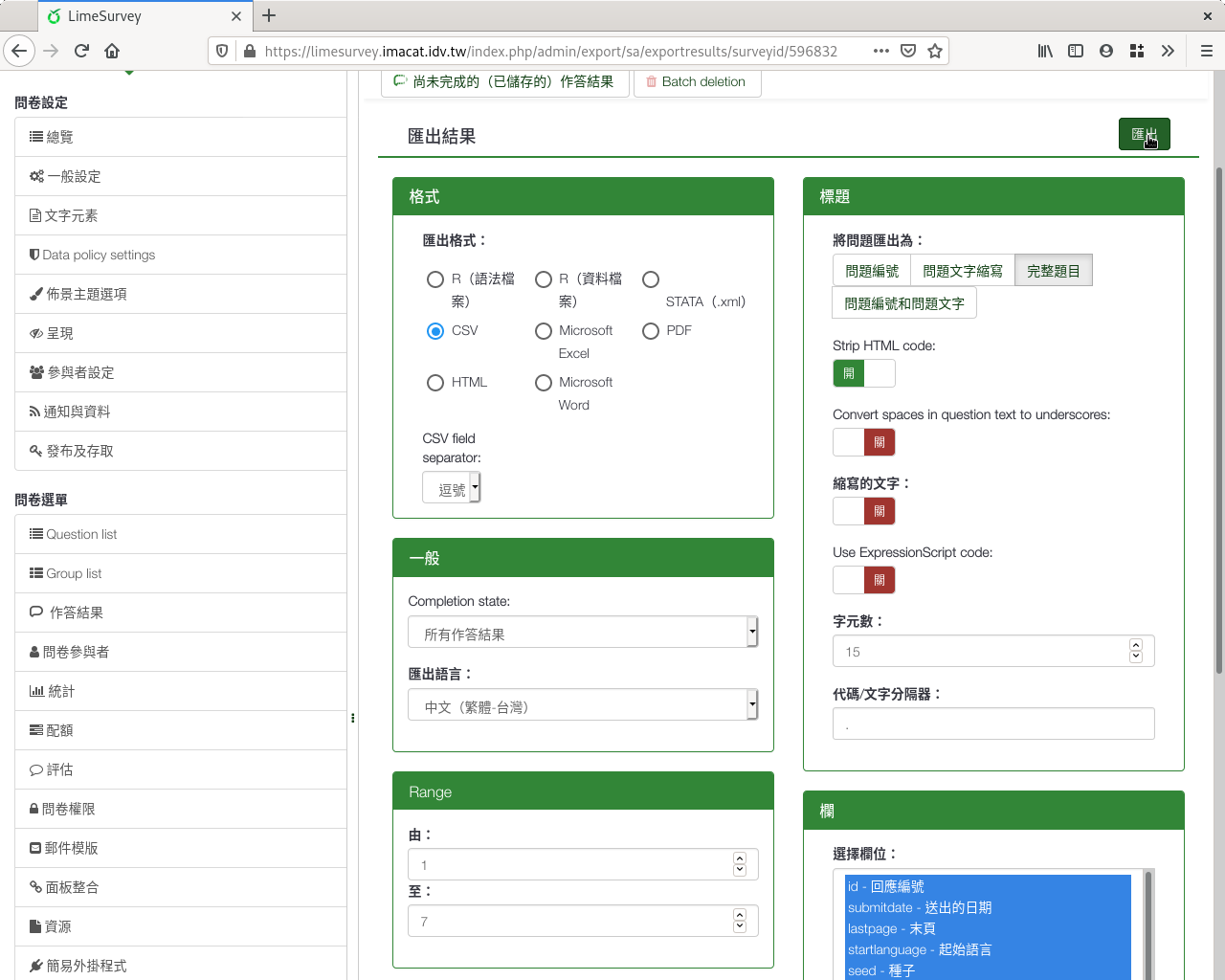
Task: Open Question list in sidebar
Action: [x=181, y=534]
